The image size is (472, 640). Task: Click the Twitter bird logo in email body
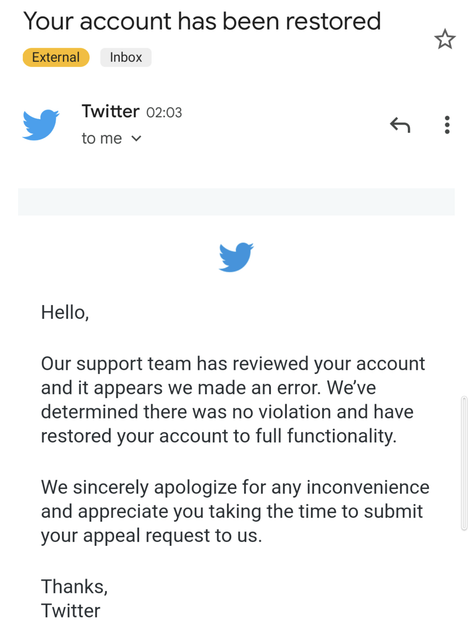pyautogui.click(x=236, y=257)
